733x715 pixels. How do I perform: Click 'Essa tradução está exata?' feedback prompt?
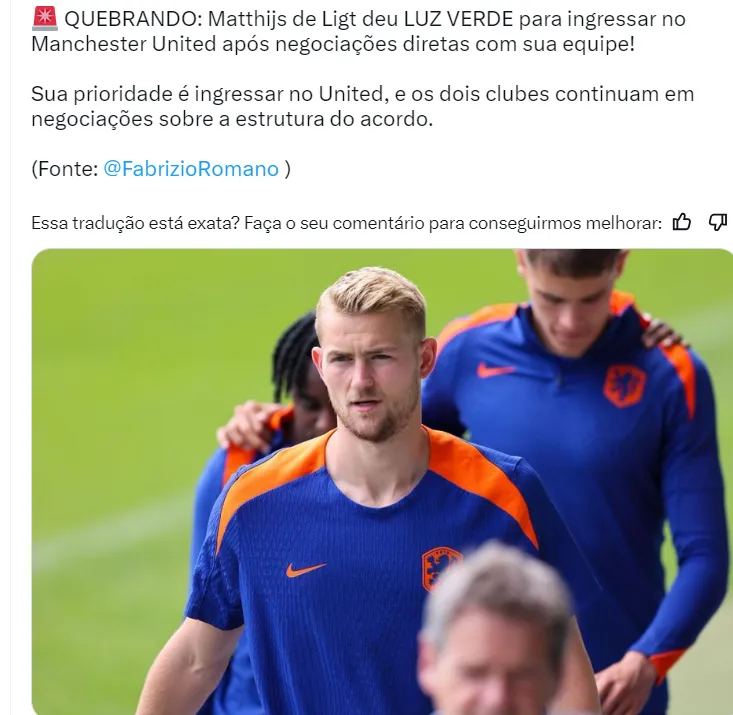point(135,223)
